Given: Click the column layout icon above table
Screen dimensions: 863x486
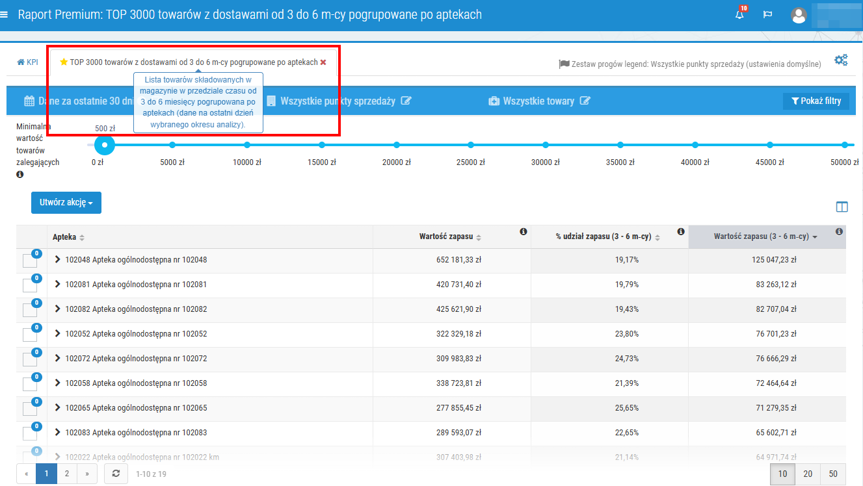Looking at the screenshot, I should 841,207.
